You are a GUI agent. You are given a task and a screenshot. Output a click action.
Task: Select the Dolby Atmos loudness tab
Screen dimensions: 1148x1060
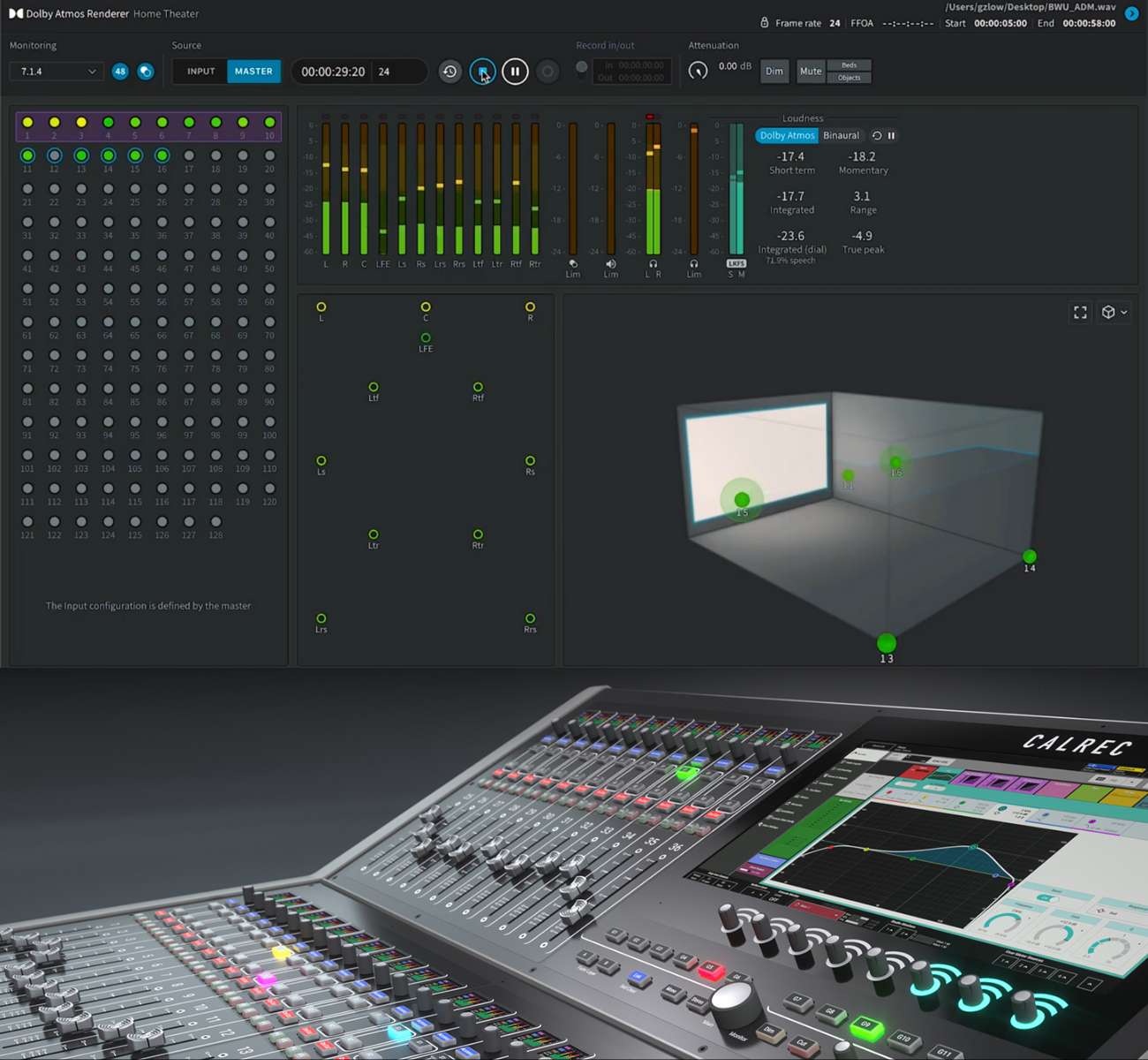pyautogui.click(x=786, y=135)
